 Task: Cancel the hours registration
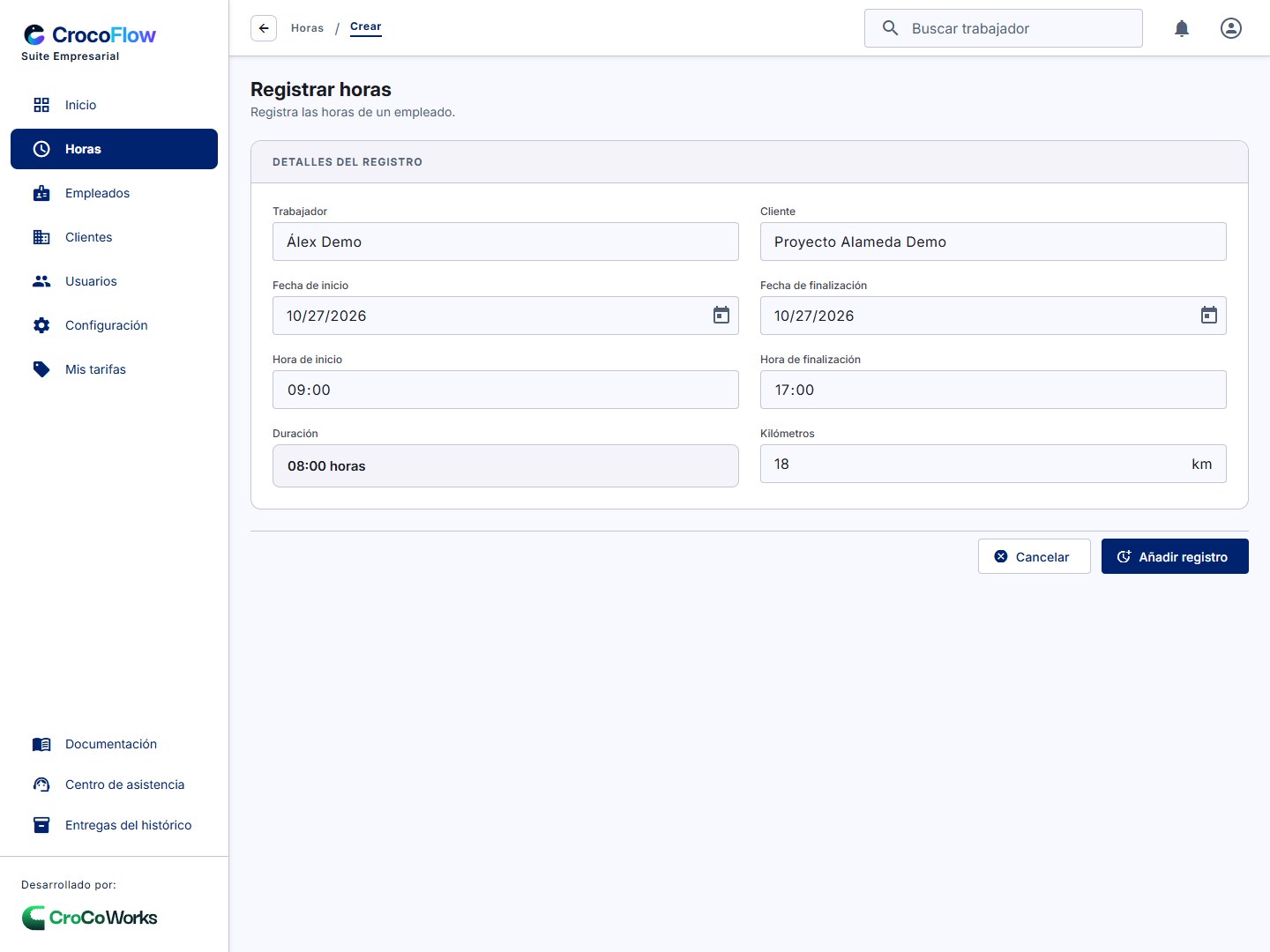click(x=1035, y=556)
